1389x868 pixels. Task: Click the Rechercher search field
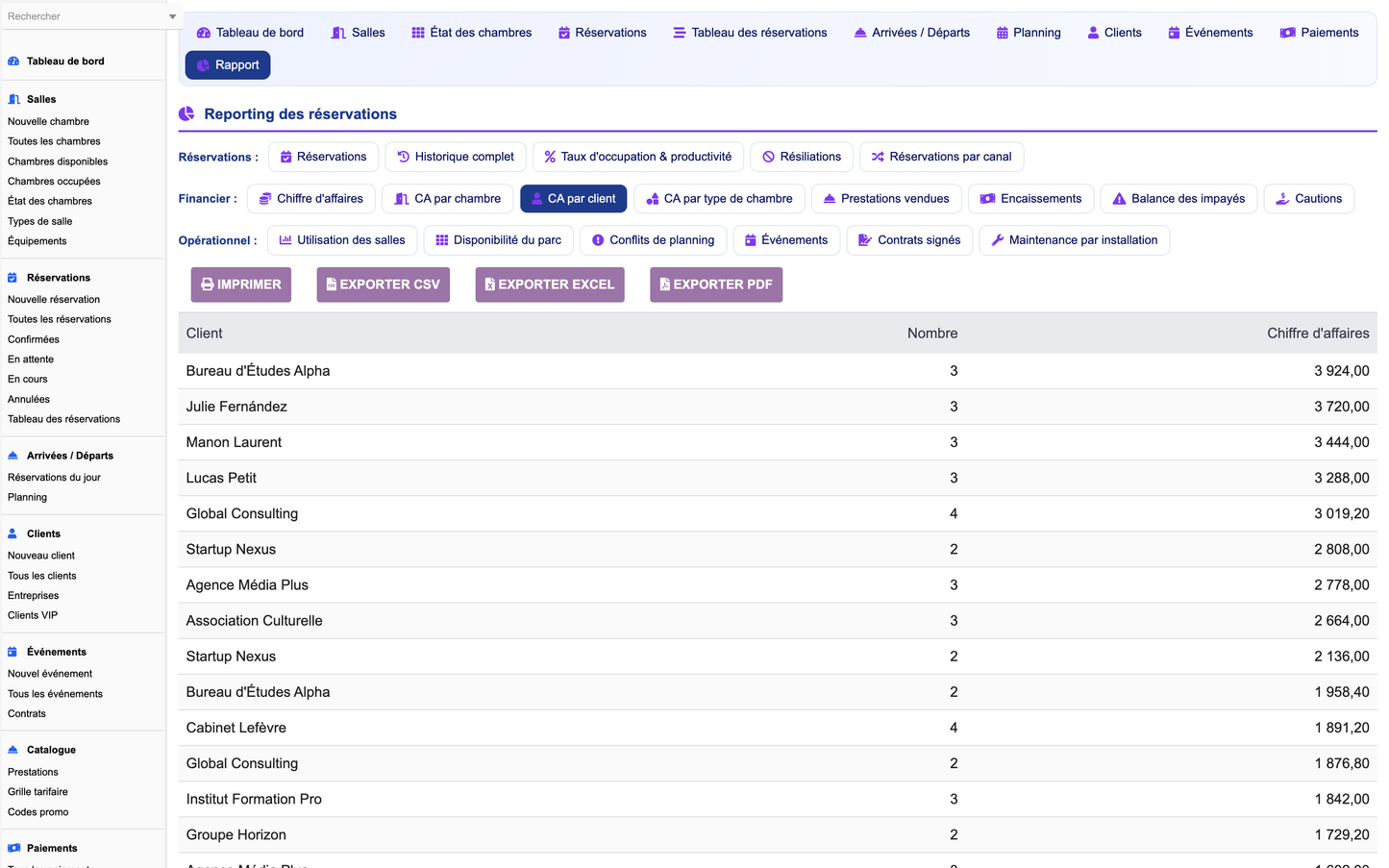click(x=85, y=16)
